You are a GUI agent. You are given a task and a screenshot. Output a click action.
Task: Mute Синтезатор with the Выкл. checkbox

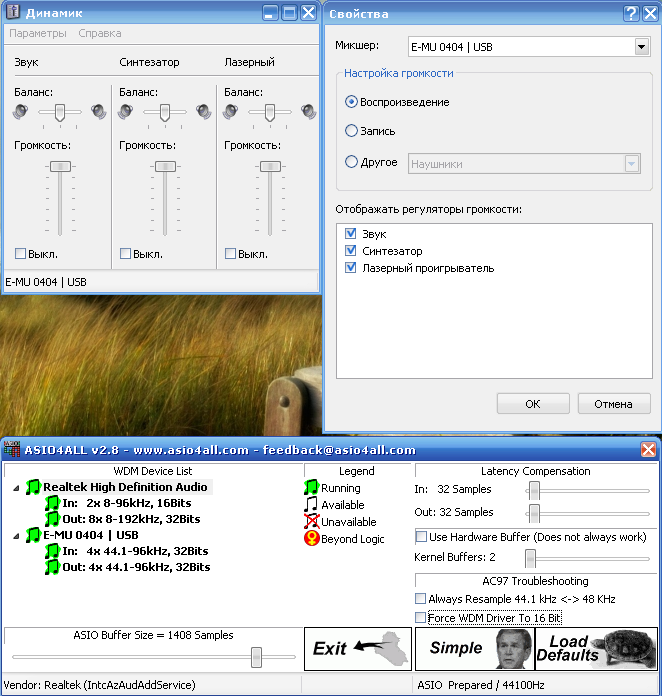(x=125, y=253)
